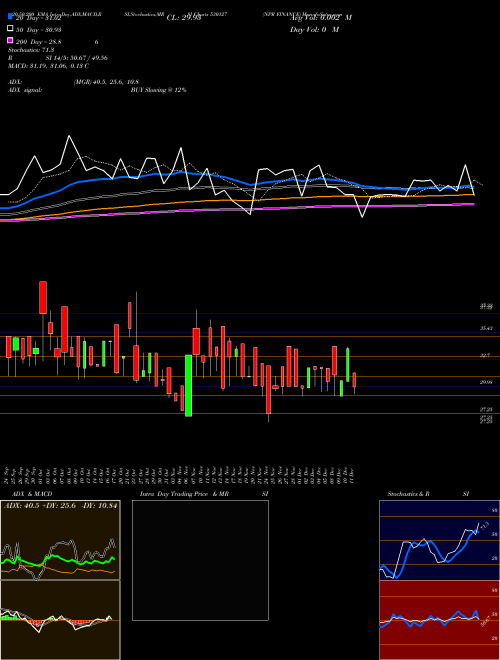Select the '200 Day - 28.8' legend text

pos(39,42)
